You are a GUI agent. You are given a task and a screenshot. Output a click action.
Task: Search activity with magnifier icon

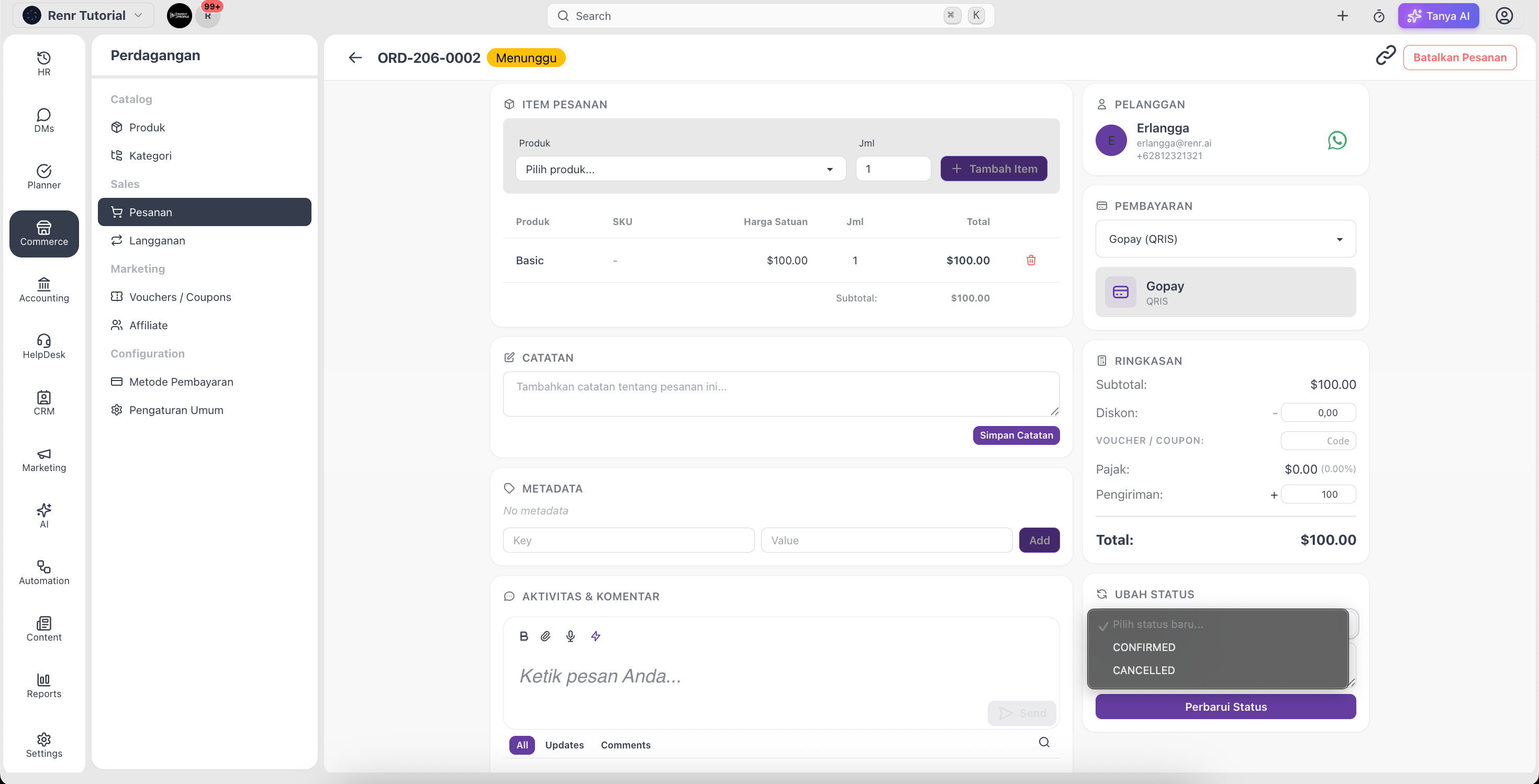pyautogui.click(x=1044, y=742)
